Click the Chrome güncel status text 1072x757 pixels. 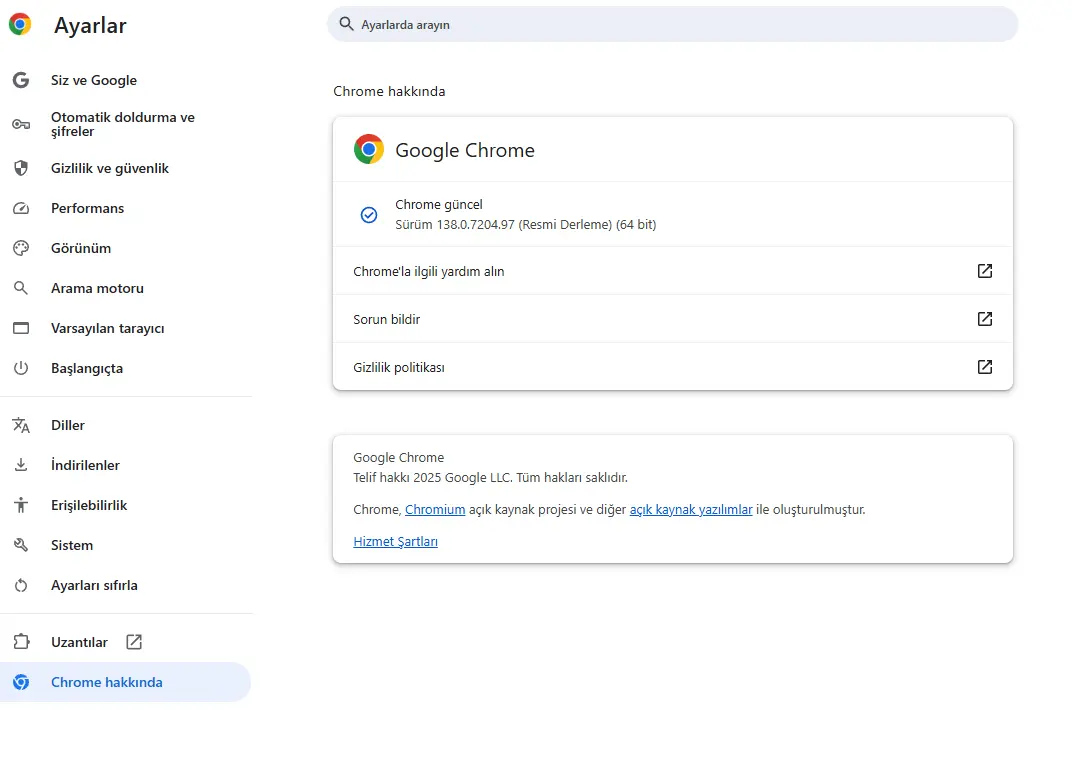(439, 204)
